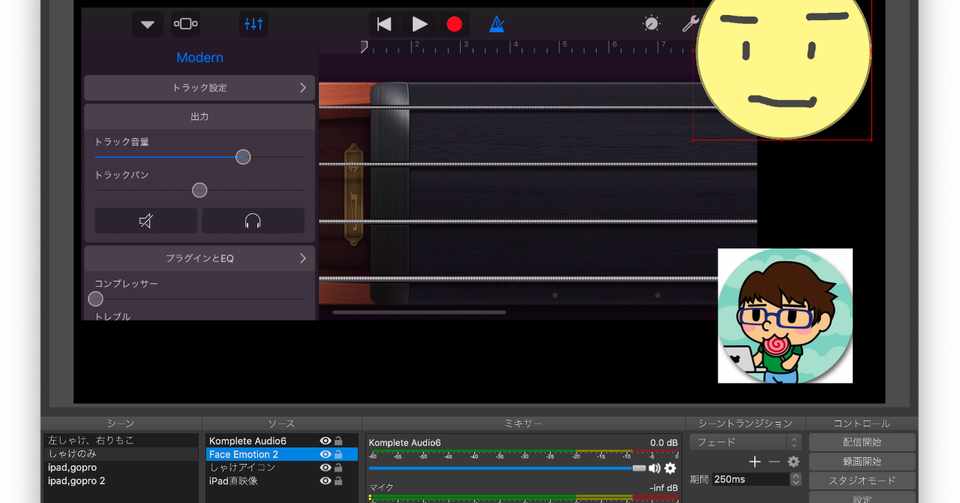Screen dimensions: 960x503
Task: Remove transition with the minus icon
Action: (774, 462)
